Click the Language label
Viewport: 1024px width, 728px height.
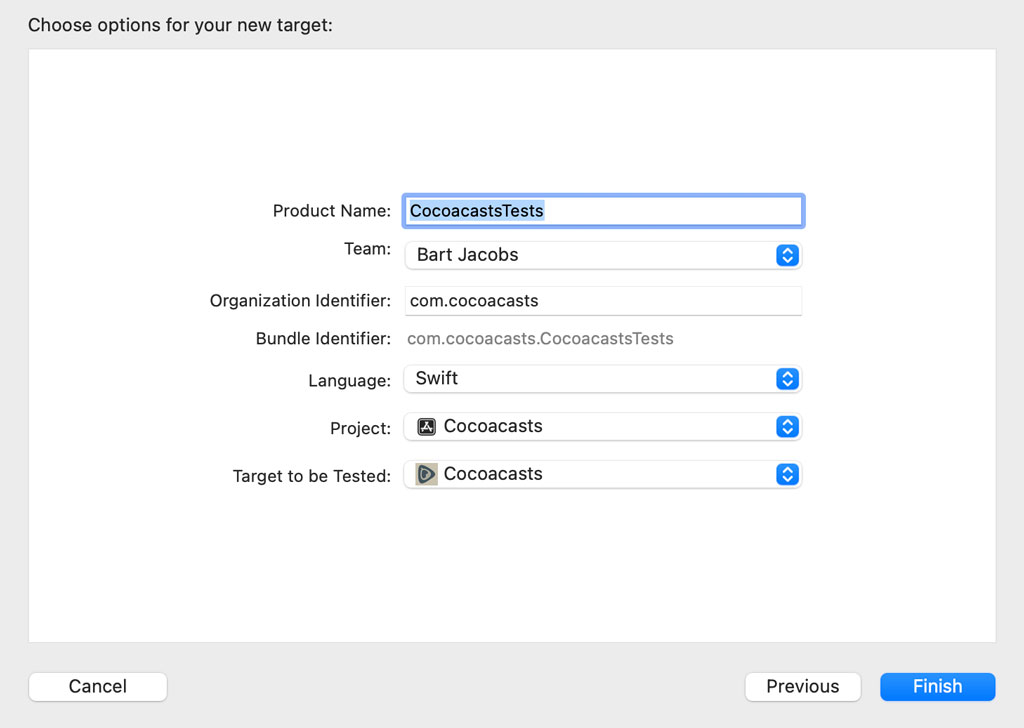coord(349,381)
